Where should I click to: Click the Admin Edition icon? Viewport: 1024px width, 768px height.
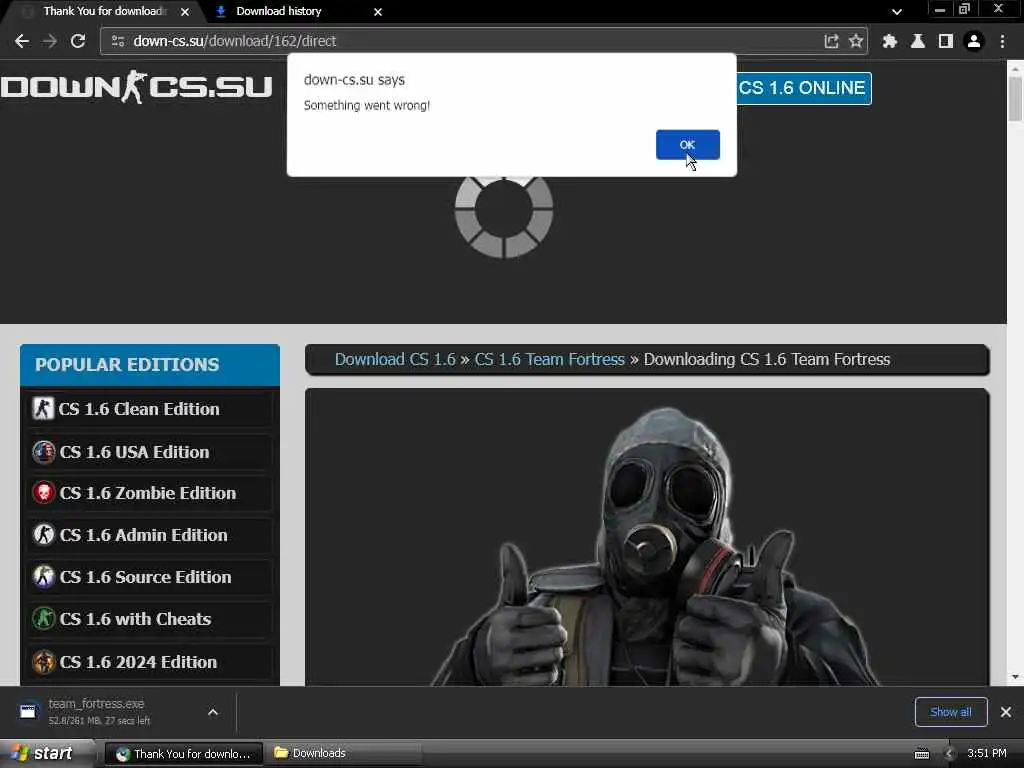coord(43,535)
